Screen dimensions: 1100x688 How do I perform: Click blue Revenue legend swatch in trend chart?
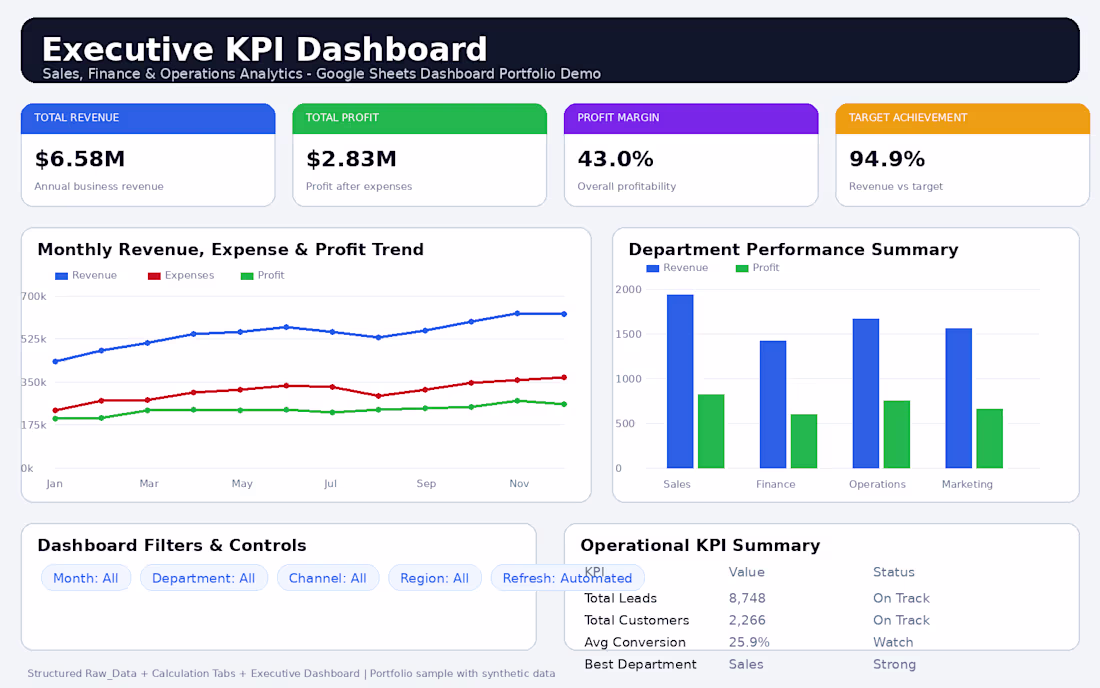[x=61, y=276]
